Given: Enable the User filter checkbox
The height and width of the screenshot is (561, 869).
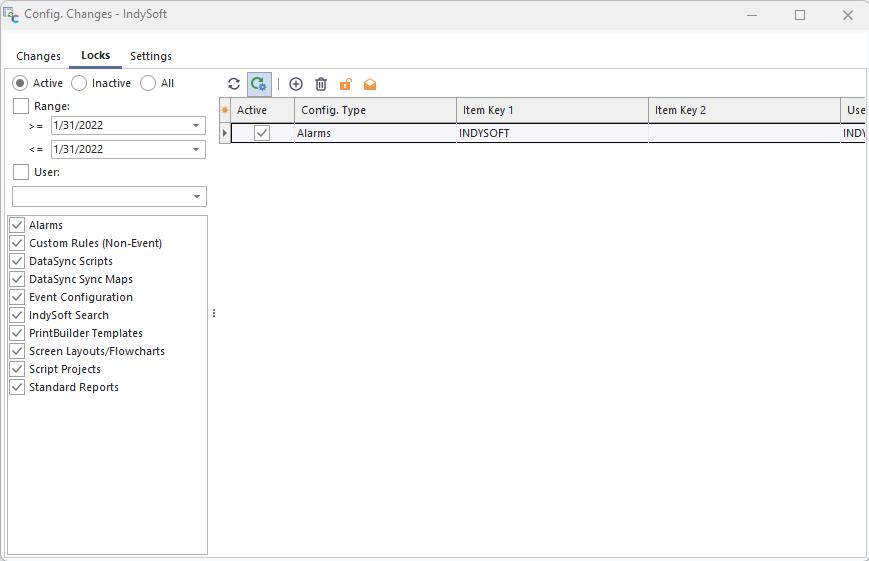Looking at the screenshot, I should (x=21, y=172).
